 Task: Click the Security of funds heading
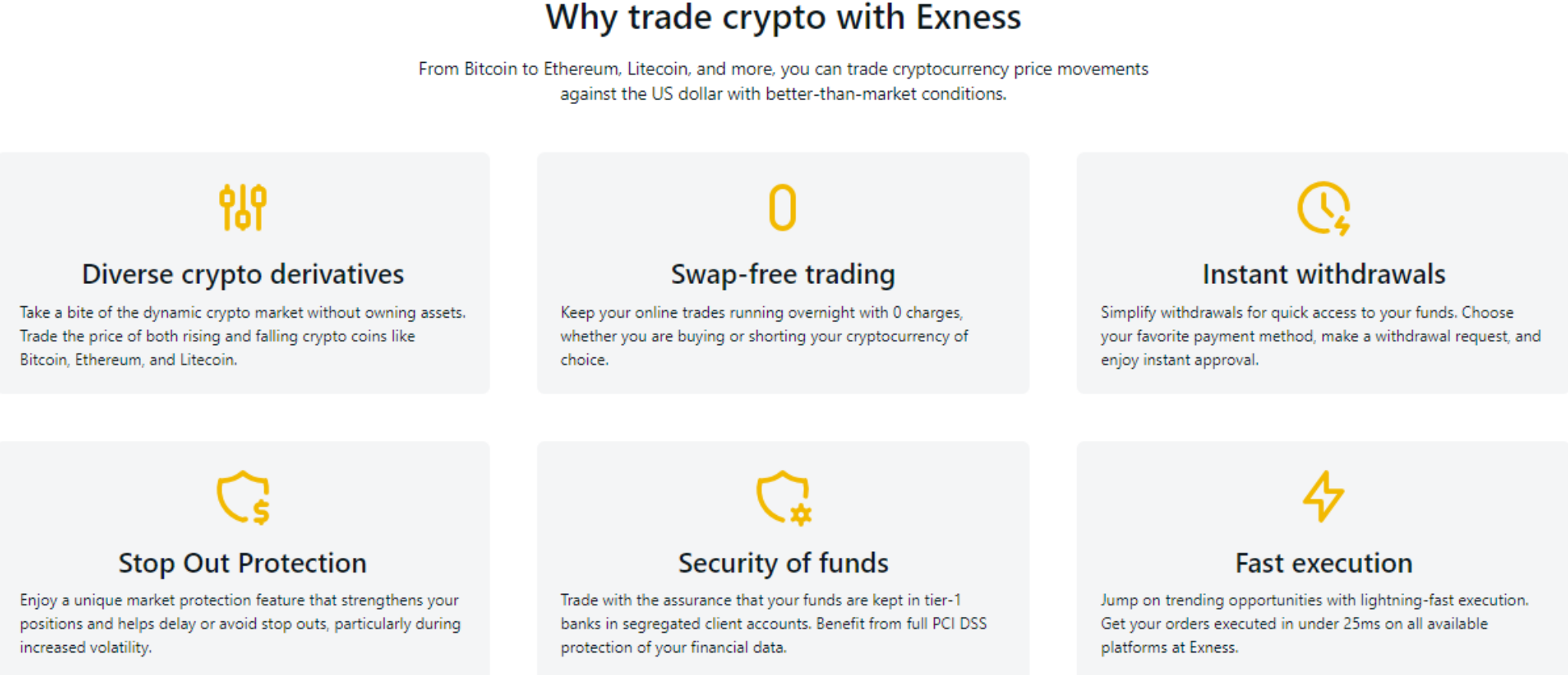click(782, 563)
